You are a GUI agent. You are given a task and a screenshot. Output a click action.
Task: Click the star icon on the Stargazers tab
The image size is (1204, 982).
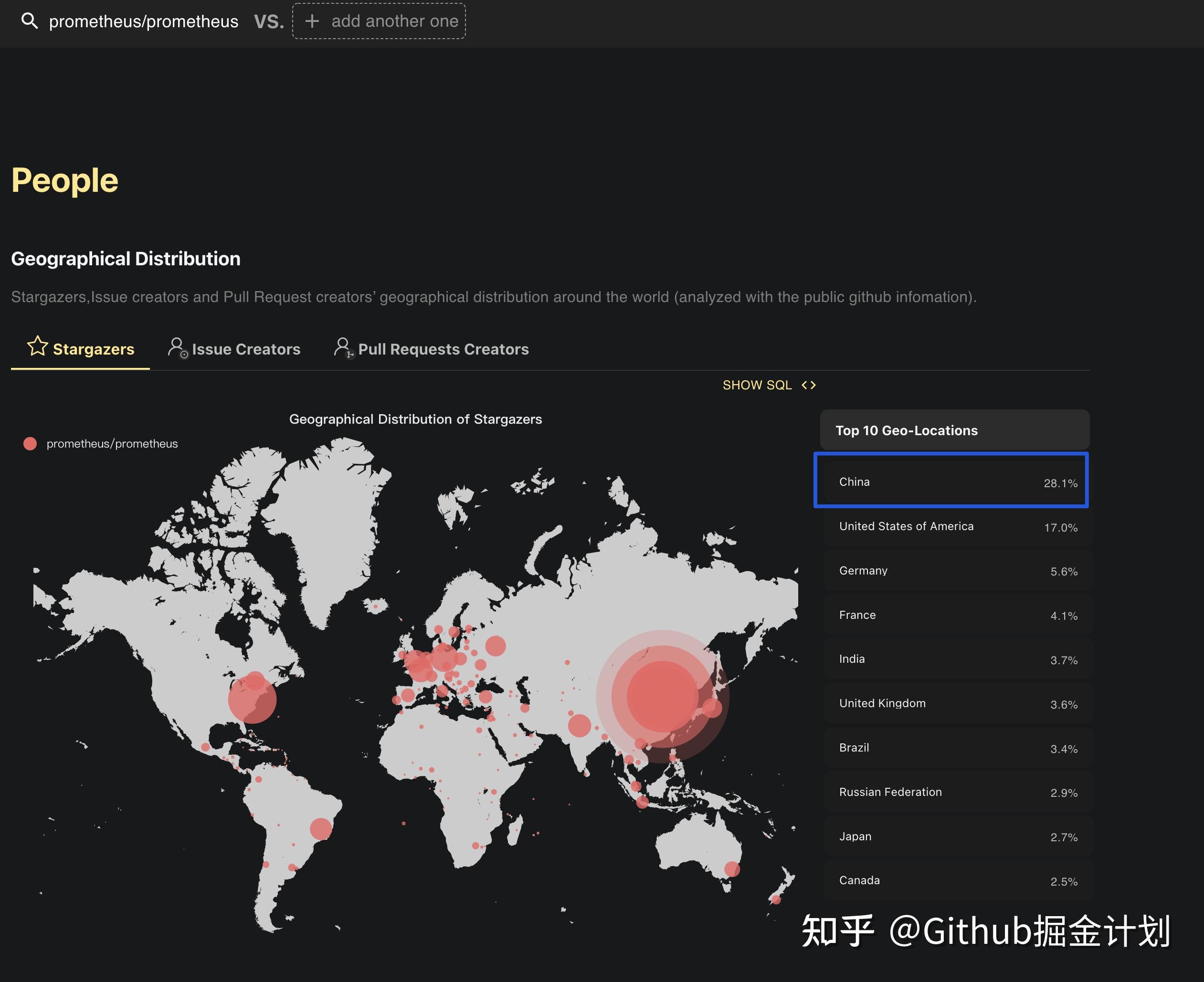[37, 347]
